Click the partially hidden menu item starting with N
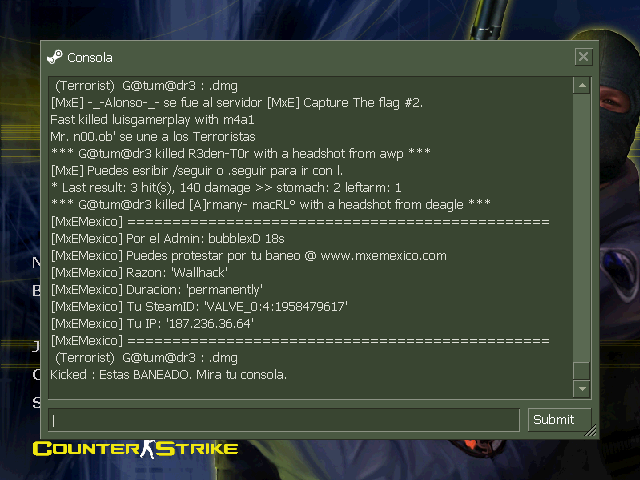Screen dimensions: 640x480 (x=36, y=263)
